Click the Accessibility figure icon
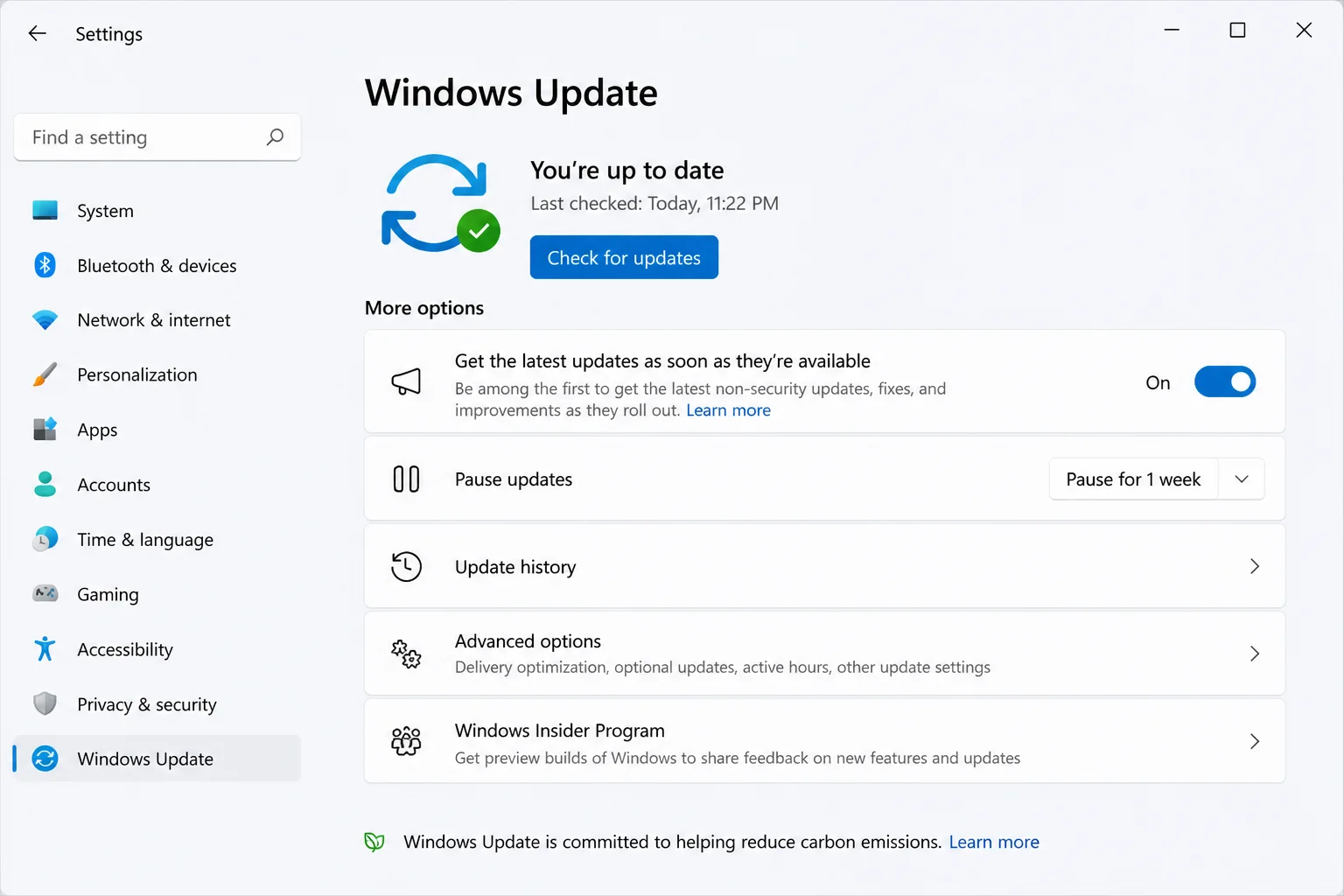This screenshot has height=896, width=1344. tap(45, 648)
